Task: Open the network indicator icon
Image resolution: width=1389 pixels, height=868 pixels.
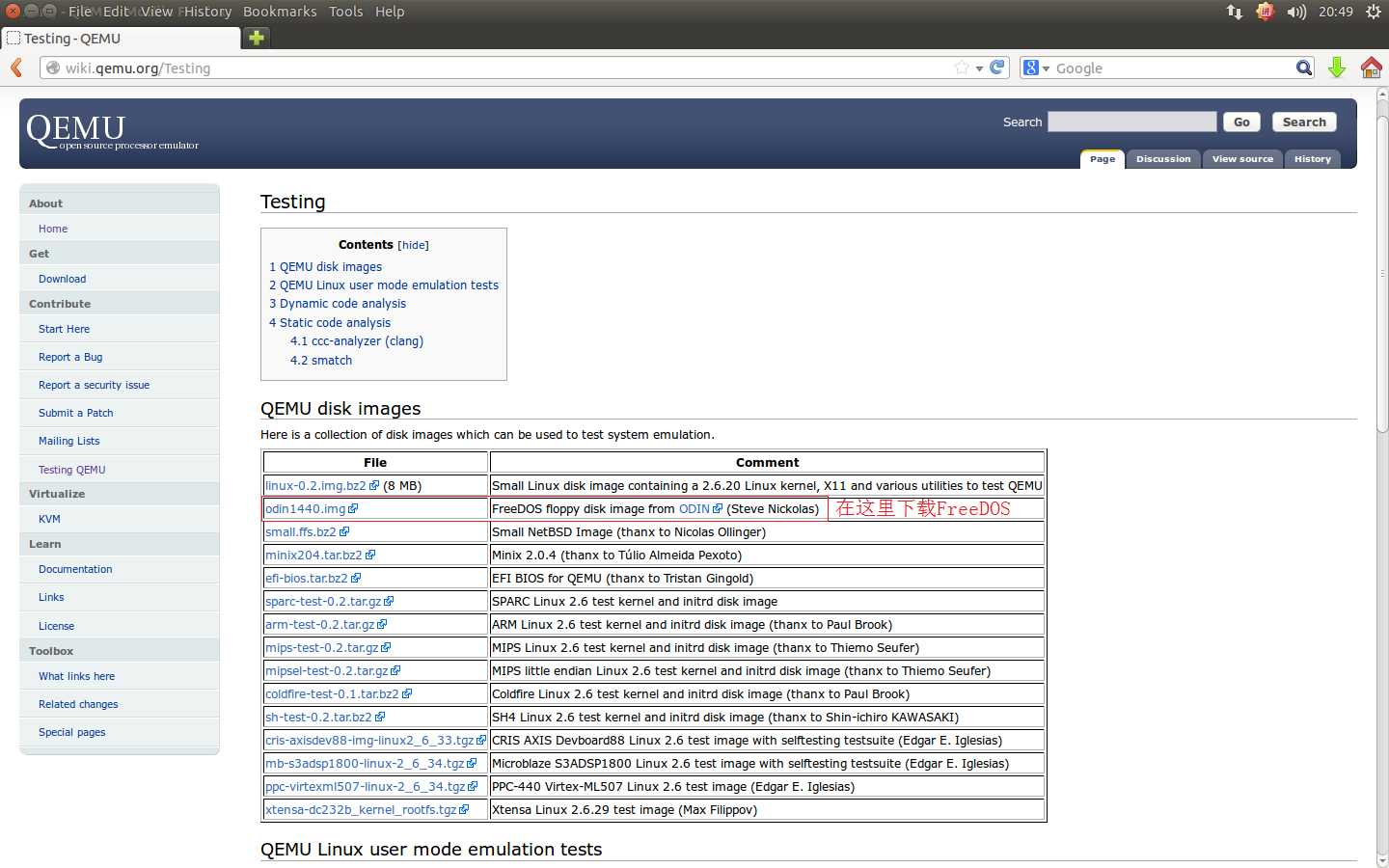Action: coord(1235,12)
